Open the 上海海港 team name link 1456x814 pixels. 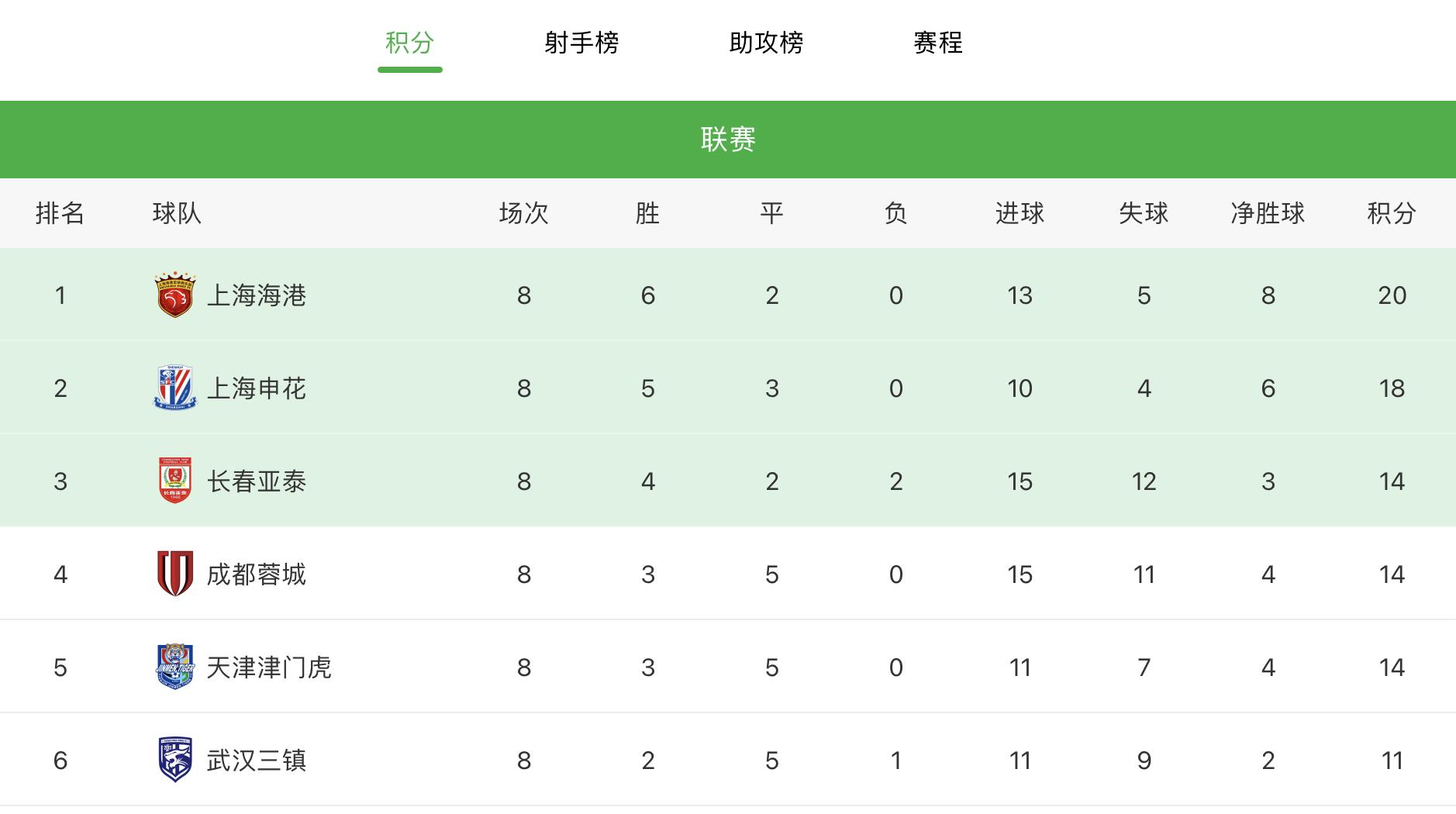(x=257, y=295)
